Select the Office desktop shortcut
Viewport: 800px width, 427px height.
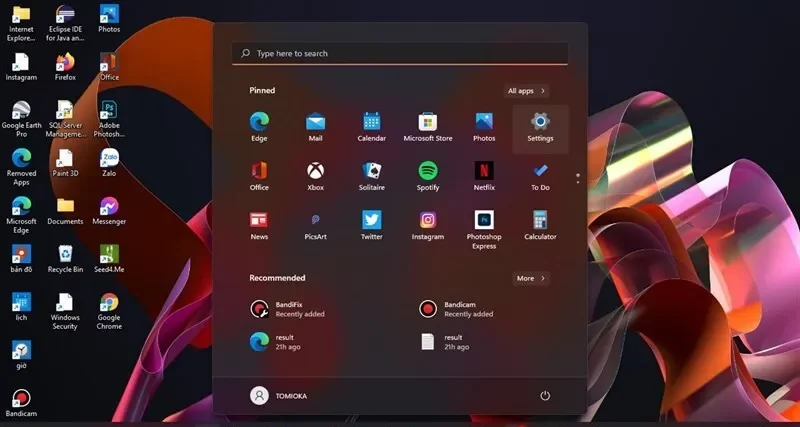(x=109, y=67)
